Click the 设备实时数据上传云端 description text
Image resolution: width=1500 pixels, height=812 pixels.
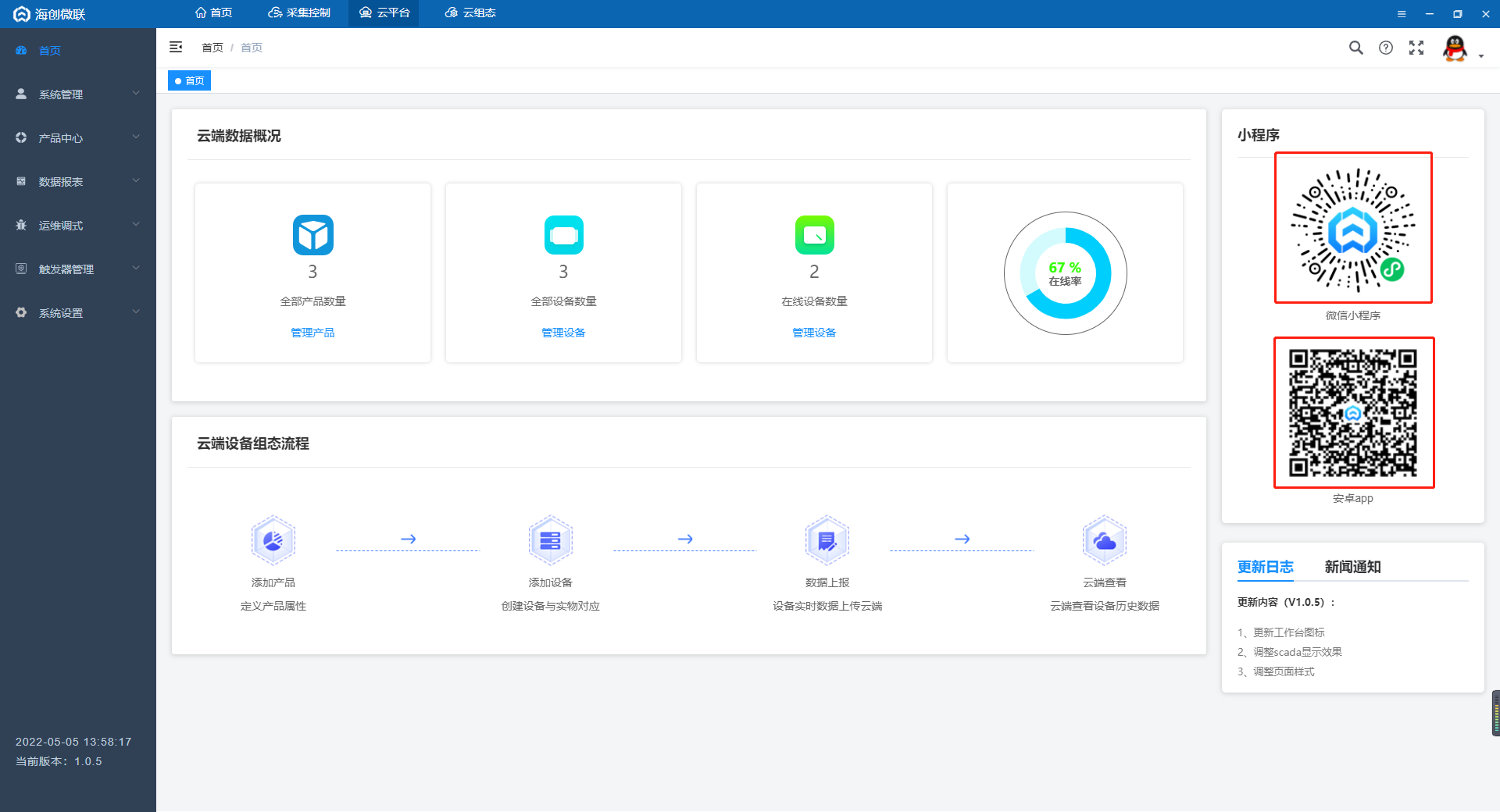(827, 606)
